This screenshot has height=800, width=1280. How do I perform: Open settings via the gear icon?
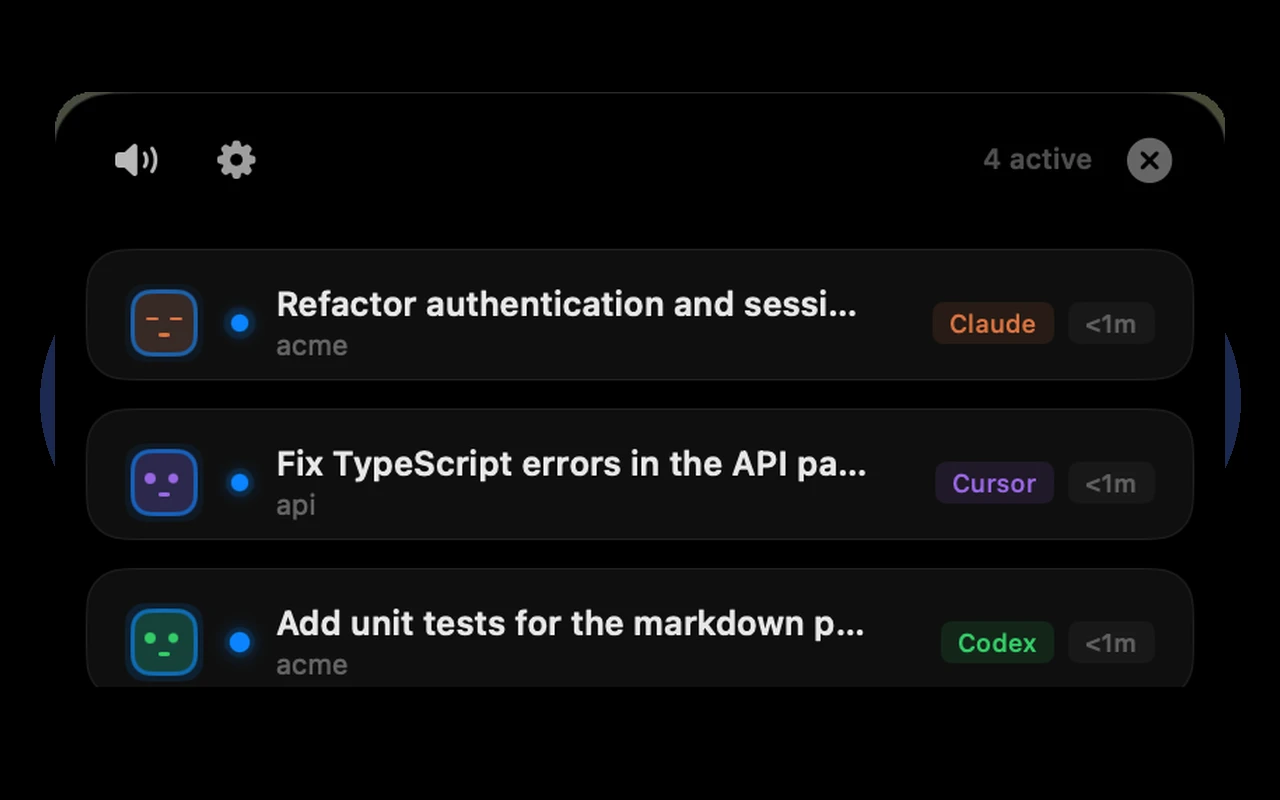point(236,160)
